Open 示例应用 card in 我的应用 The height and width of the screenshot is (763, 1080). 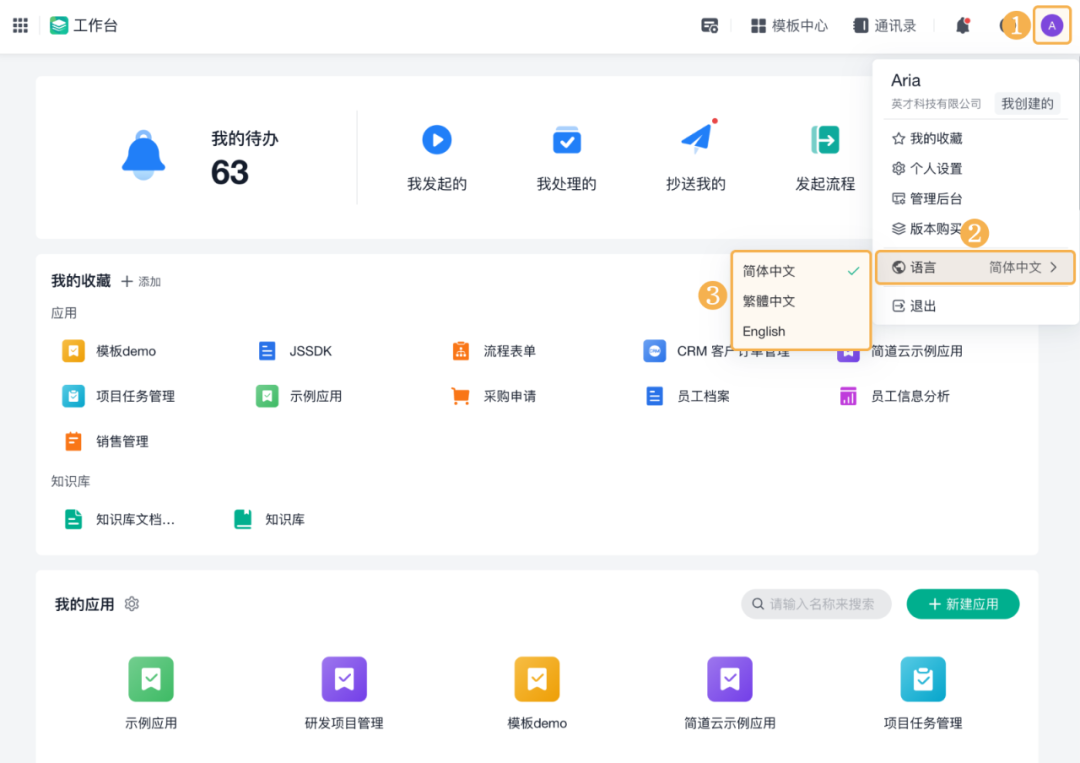[x=151, y=692]
